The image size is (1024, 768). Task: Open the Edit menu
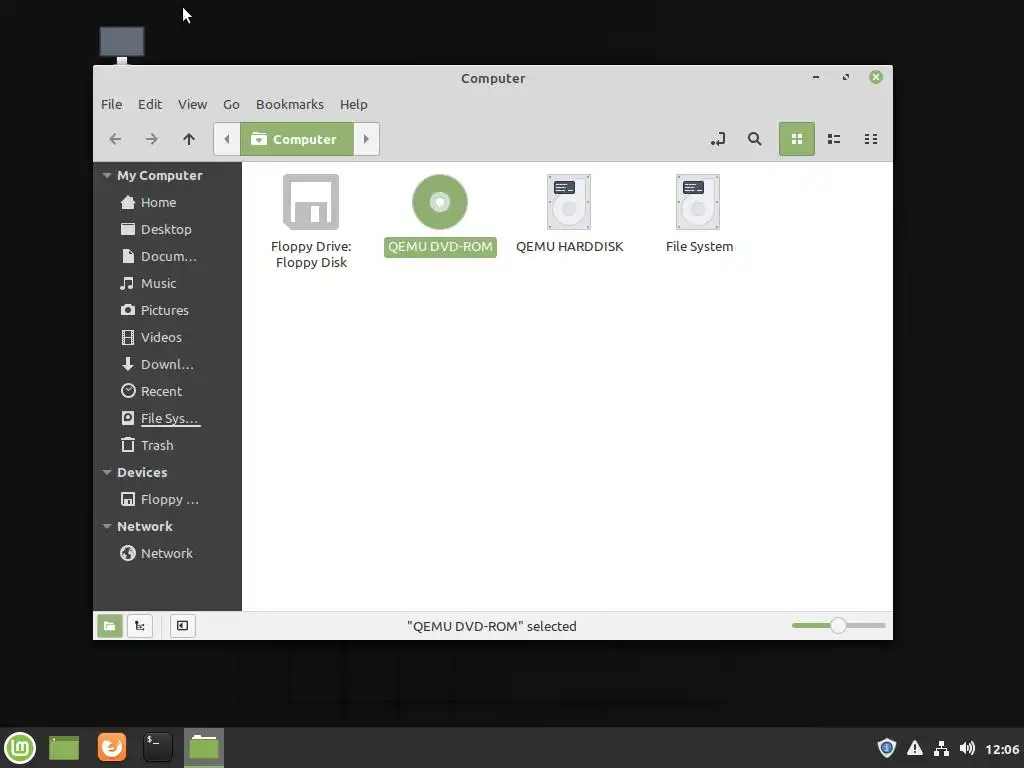pyautogui.click(x=150, y=104)
